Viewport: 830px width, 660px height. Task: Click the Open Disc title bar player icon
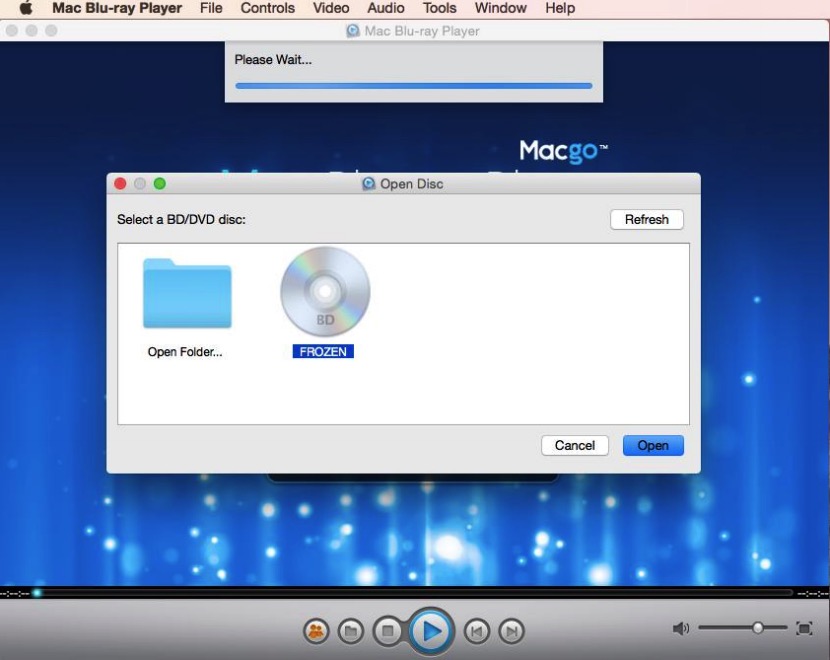click(x=368, y=184)
